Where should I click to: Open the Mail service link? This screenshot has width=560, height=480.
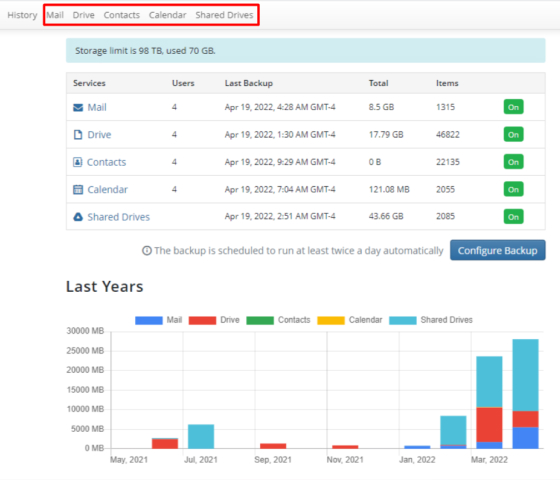97,108
